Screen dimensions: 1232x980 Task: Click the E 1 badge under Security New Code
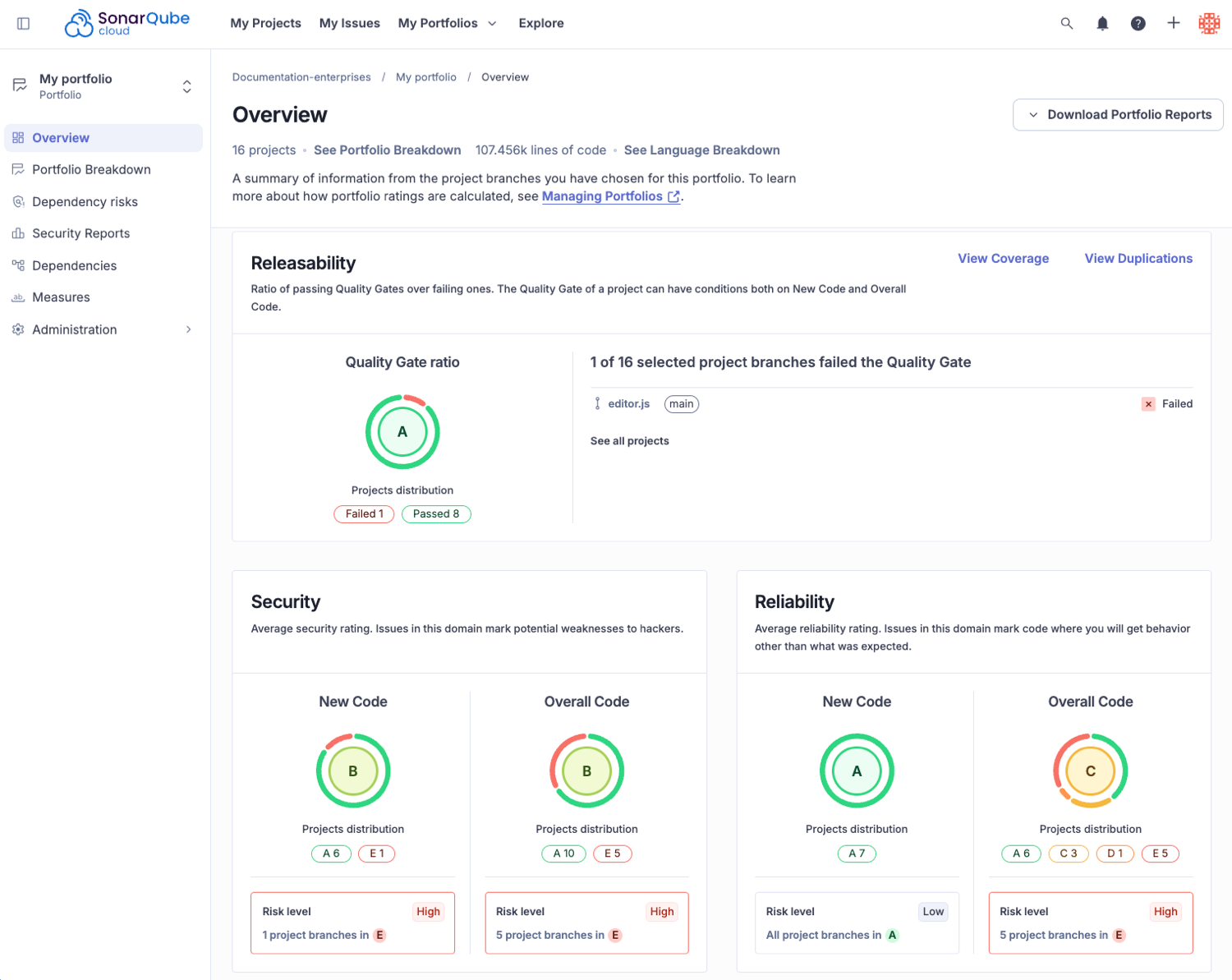pyautogui.click(x=377, y=853)
